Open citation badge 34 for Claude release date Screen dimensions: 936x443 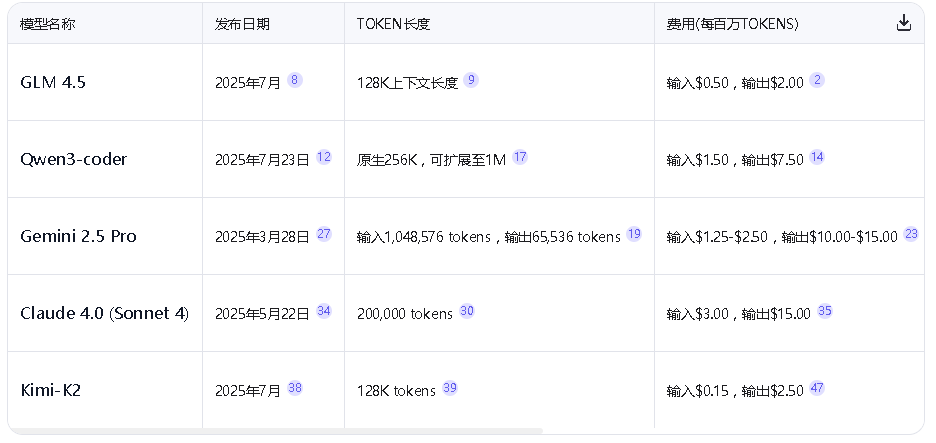(323, 311)
